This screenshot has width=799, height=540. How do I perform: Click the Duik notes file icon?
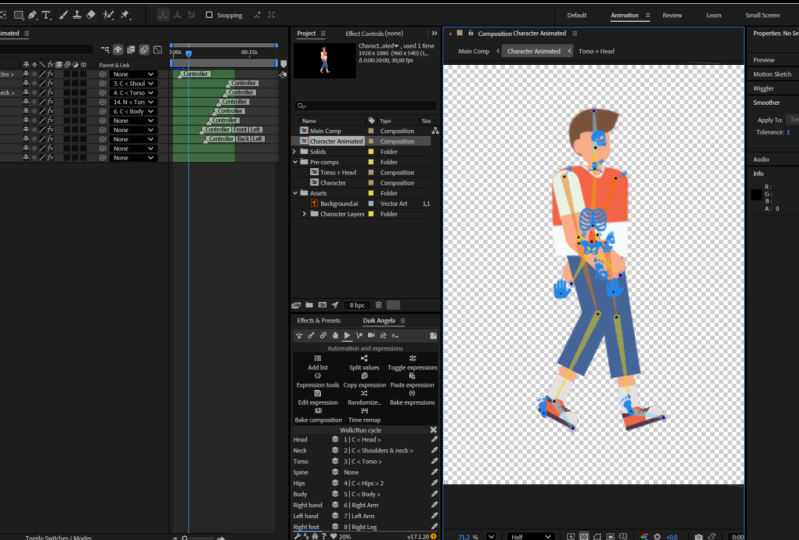pos(433,336)
